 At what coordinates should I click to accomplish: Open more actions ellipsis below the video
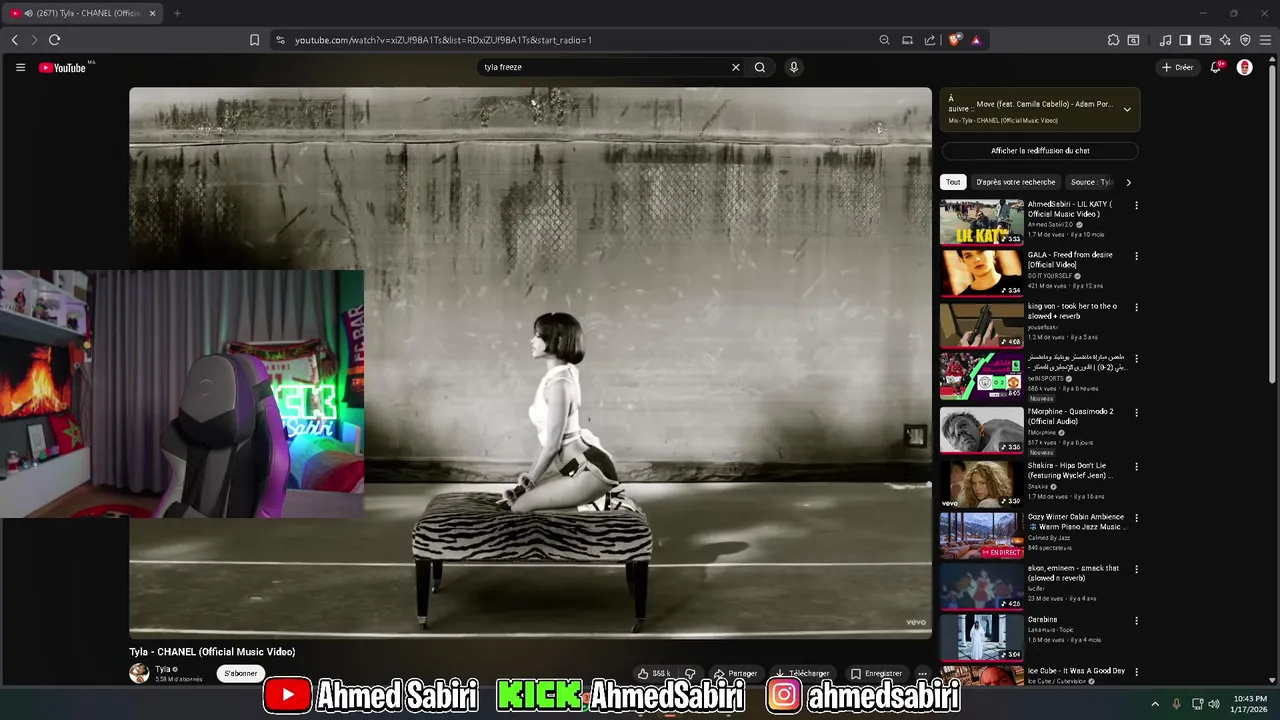click(922, 674)
